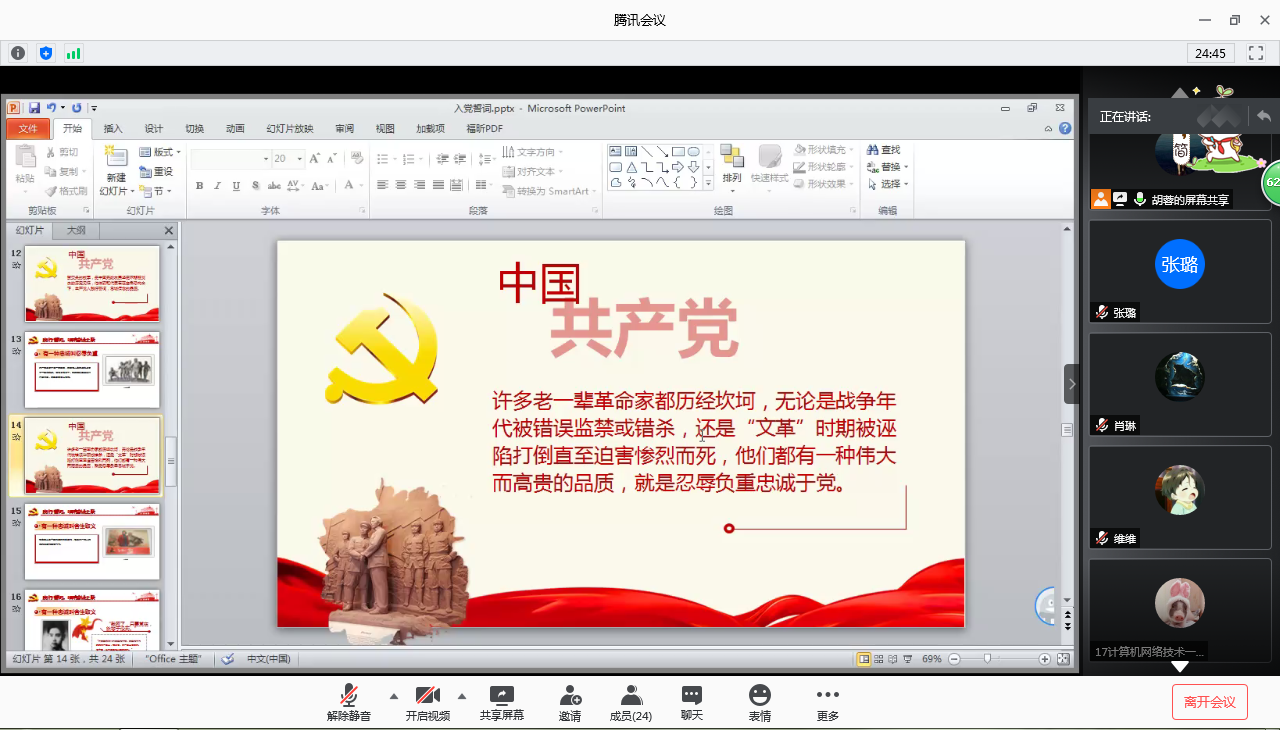Open video options arrow next to 开启视频
Viewport: 1280px width, 730px height.
click(x=462, y=696)
